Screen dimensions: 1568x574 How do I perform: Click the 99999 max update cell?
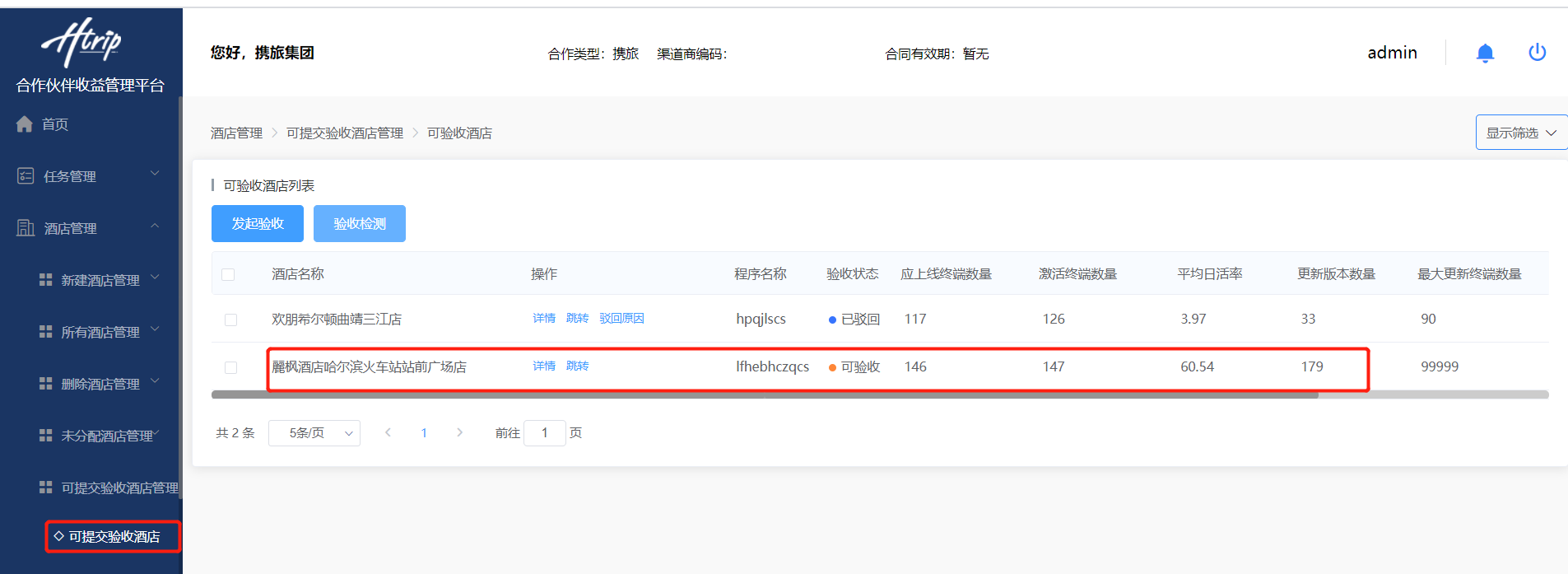click(x=1440, y=366)
